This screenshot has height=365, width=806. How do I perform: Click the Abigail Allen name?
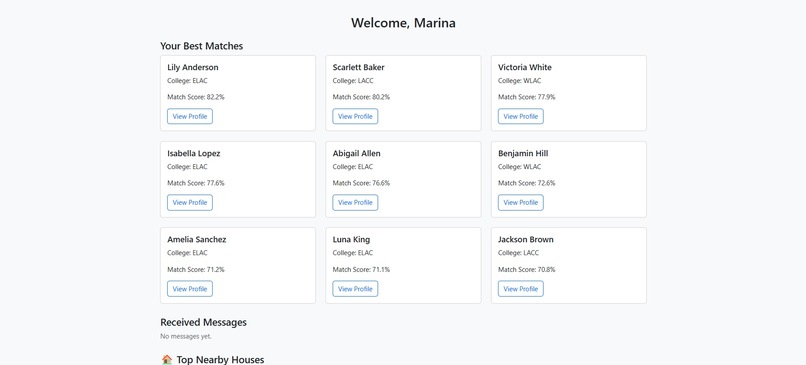[x=357, y=153]
